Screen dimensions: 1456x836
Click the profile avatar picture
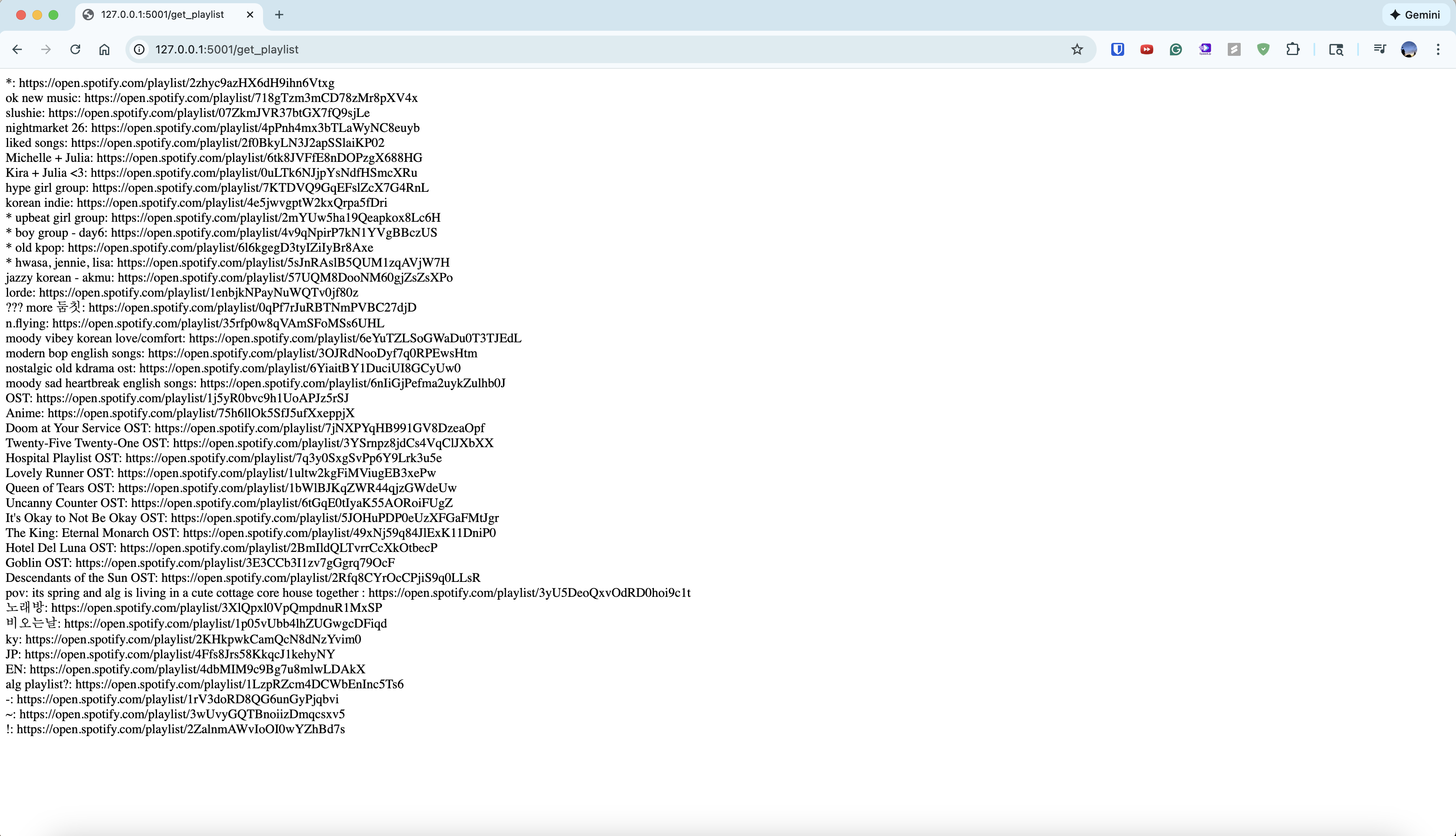(1409, 49)
